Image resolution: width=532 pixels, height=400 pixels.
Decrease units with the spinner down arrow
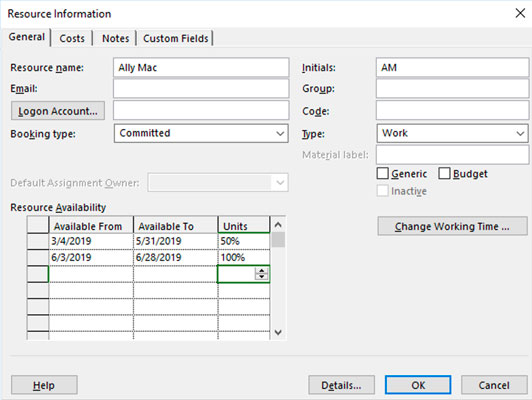tap(261, 277)
